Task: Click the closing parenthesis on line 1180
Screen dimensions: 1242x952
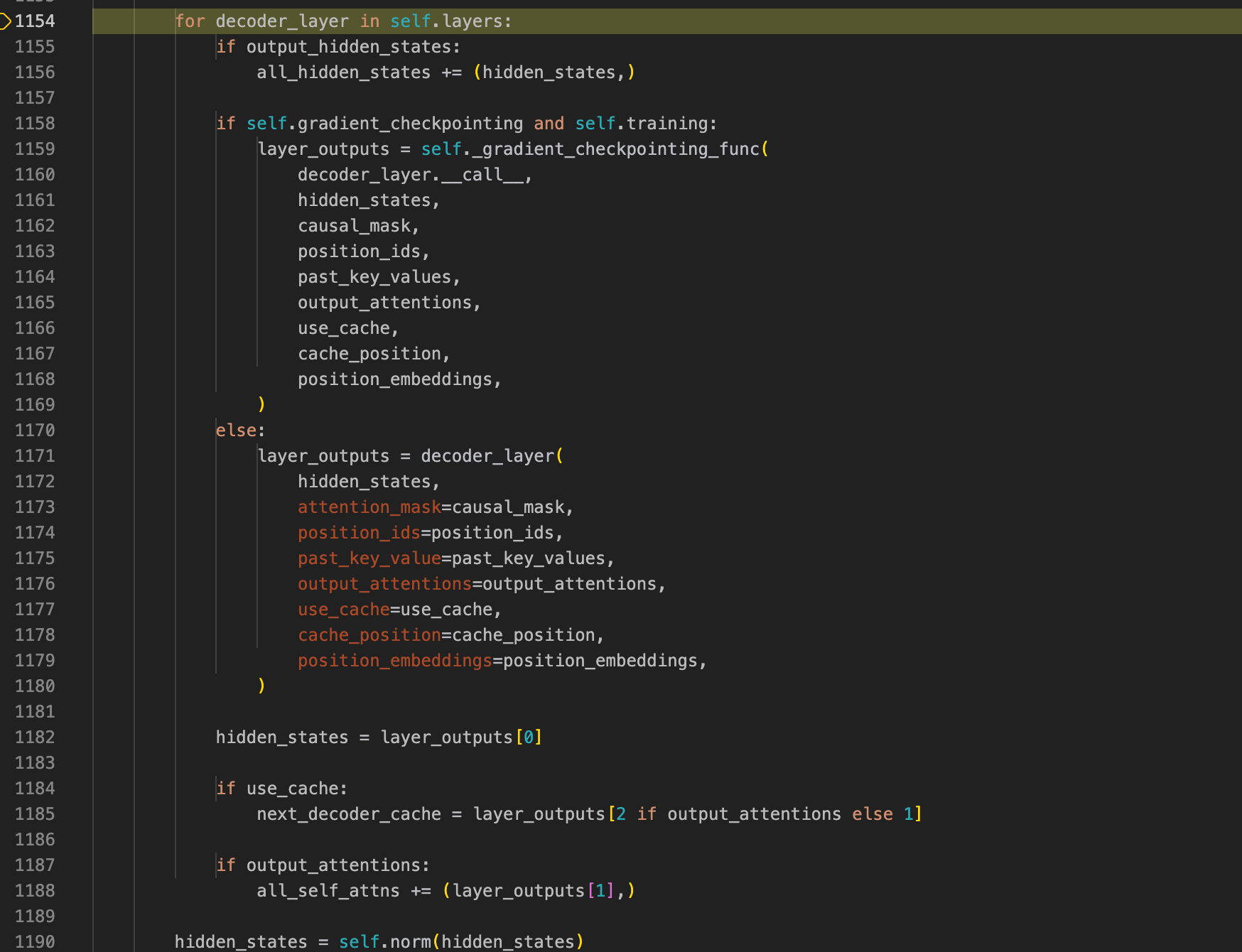Action: (x=261, y=686)
